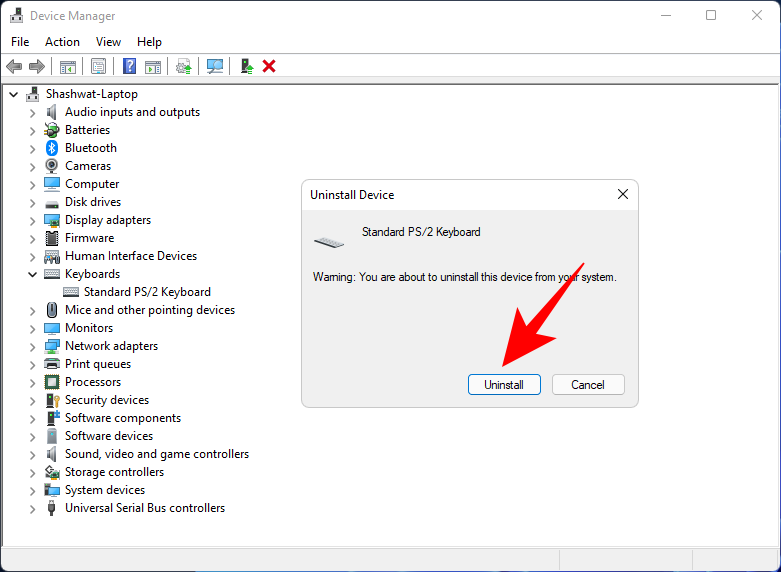Select Human Interface Devices label

point(131,256)
